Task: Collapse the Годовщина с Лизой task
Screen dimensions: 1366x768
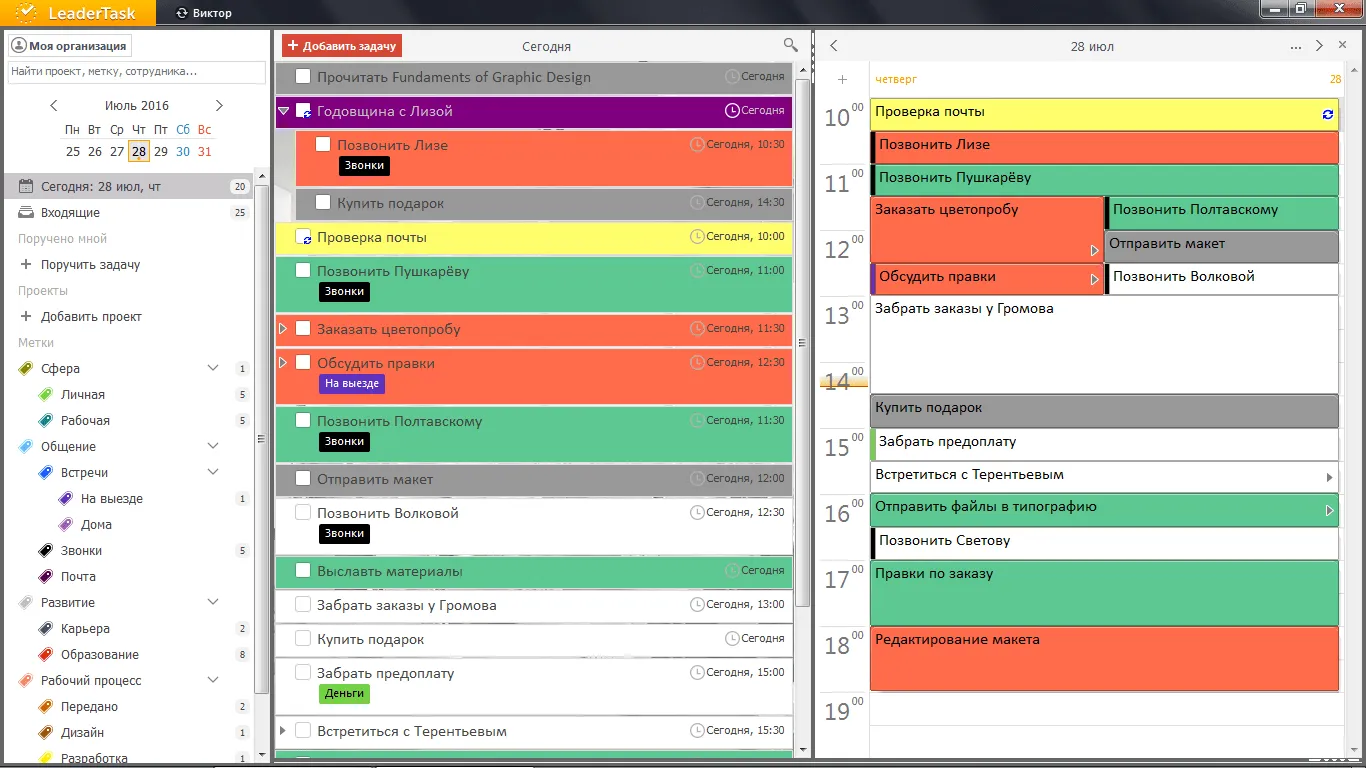Action: click(x=284, y=111)
